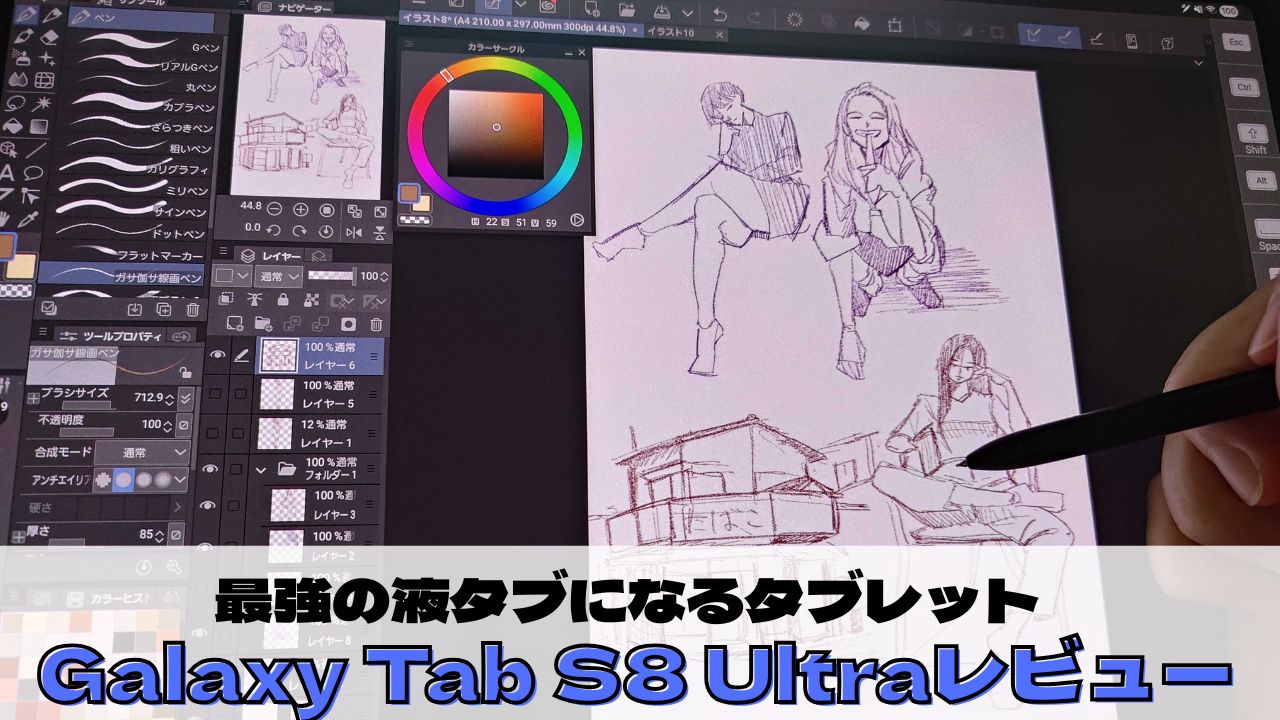This screenshot has height=720, width=1280.
Task: Flip the navigator view horizontally
Action: pyautogui.click(x=353, y=232)
